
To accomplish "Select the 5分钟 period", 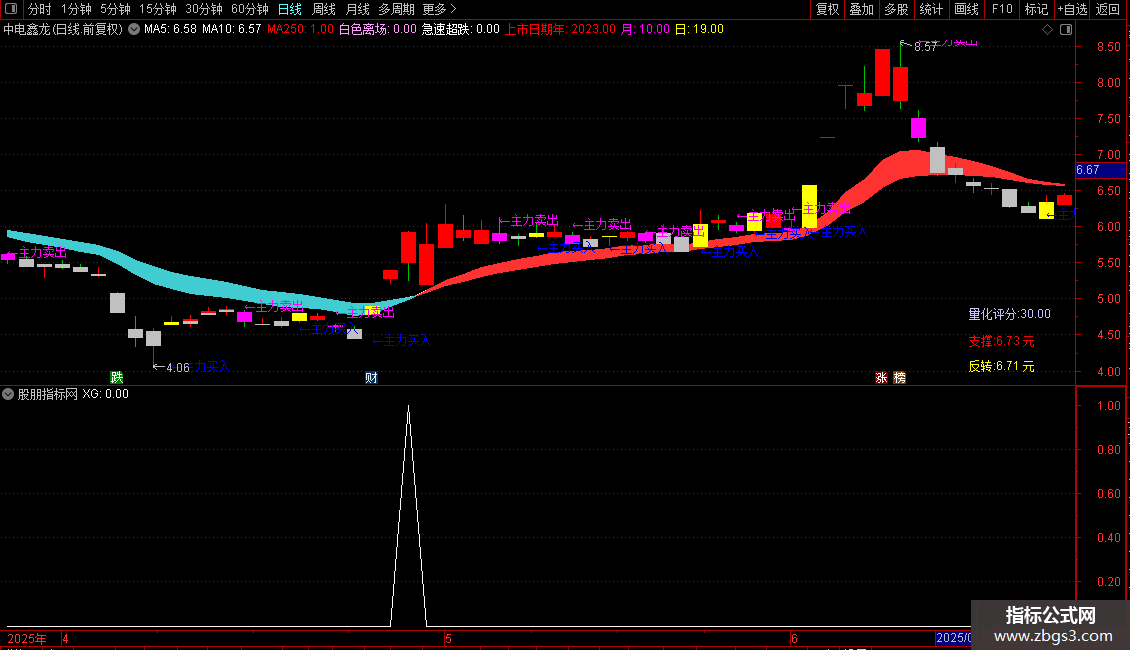I will pyautogui.click(x=115, y=9).
